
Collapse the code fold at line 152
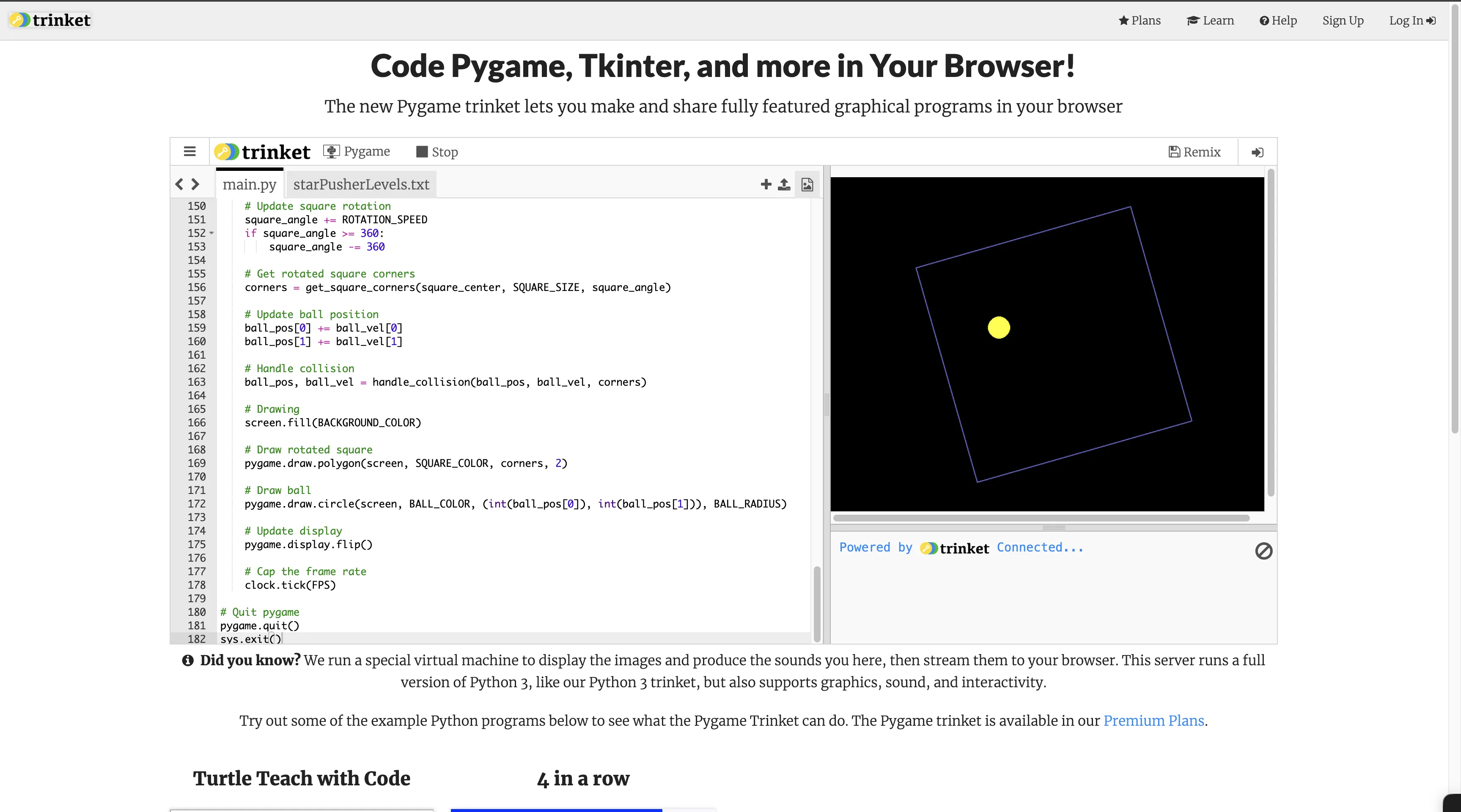click(x=211, y=233)
